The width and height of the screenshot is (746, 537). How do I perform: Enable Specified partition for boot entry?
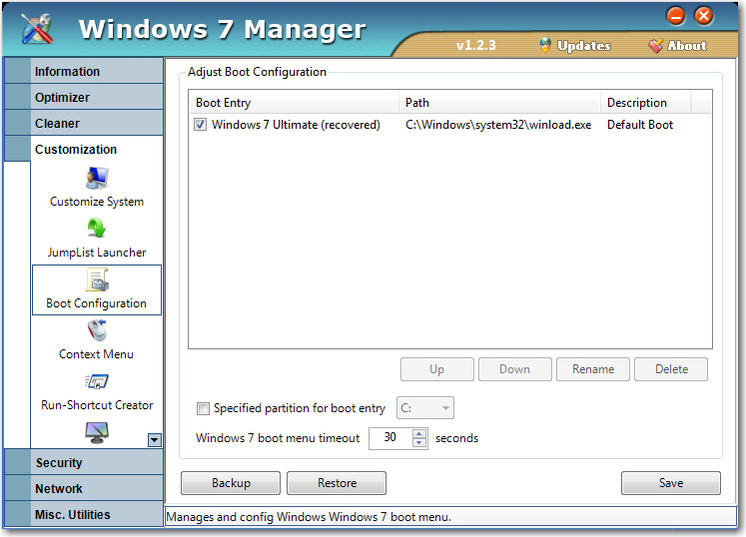pyautogui.click(x=203, y=408)
